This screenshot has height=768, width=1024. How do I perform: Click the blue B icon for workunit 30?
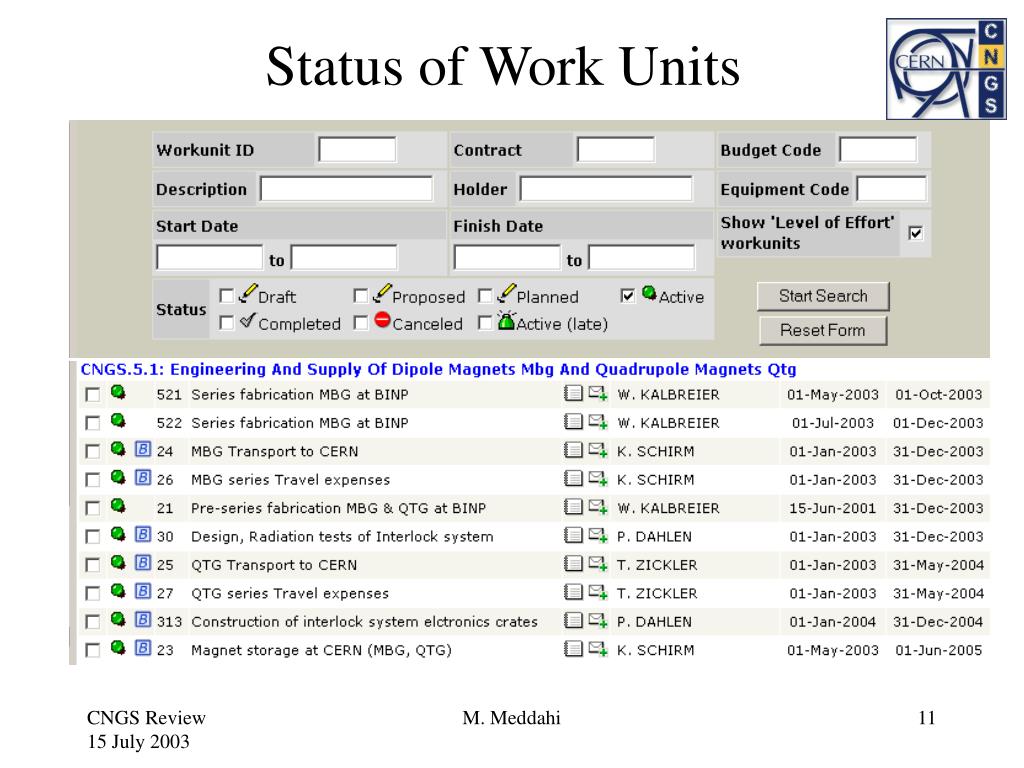pyautogui.click(x=143, y=534)
